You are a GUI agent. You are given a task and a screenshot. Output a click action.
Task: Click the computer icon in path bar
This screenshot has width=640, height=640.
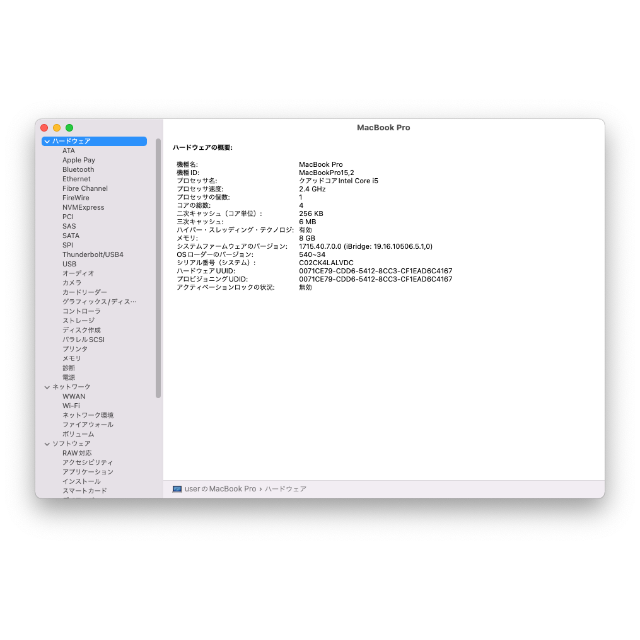coord(177,489)
